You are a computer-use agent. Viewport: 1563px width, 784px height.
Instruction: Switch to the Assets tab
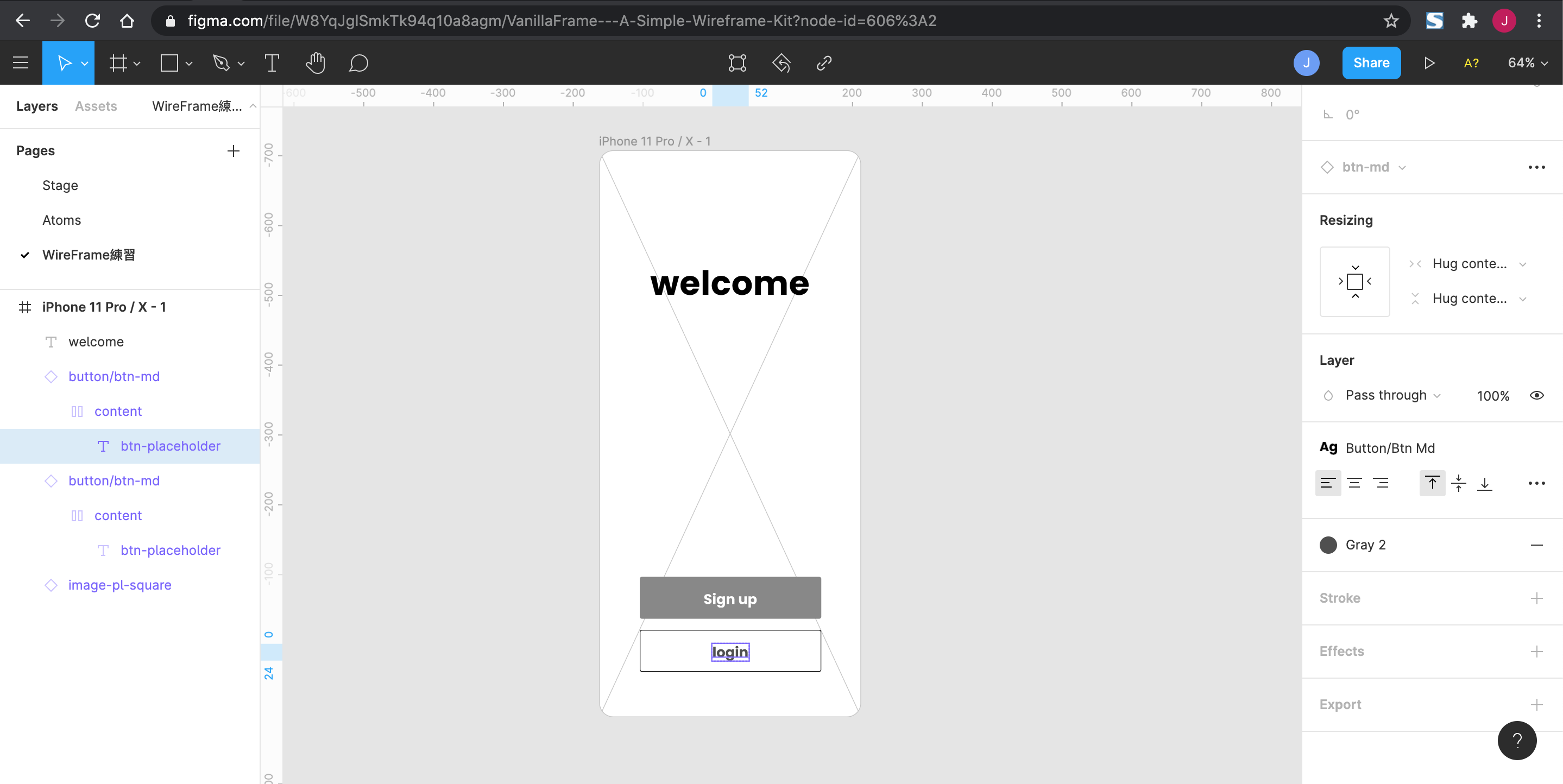coord(96,106)
